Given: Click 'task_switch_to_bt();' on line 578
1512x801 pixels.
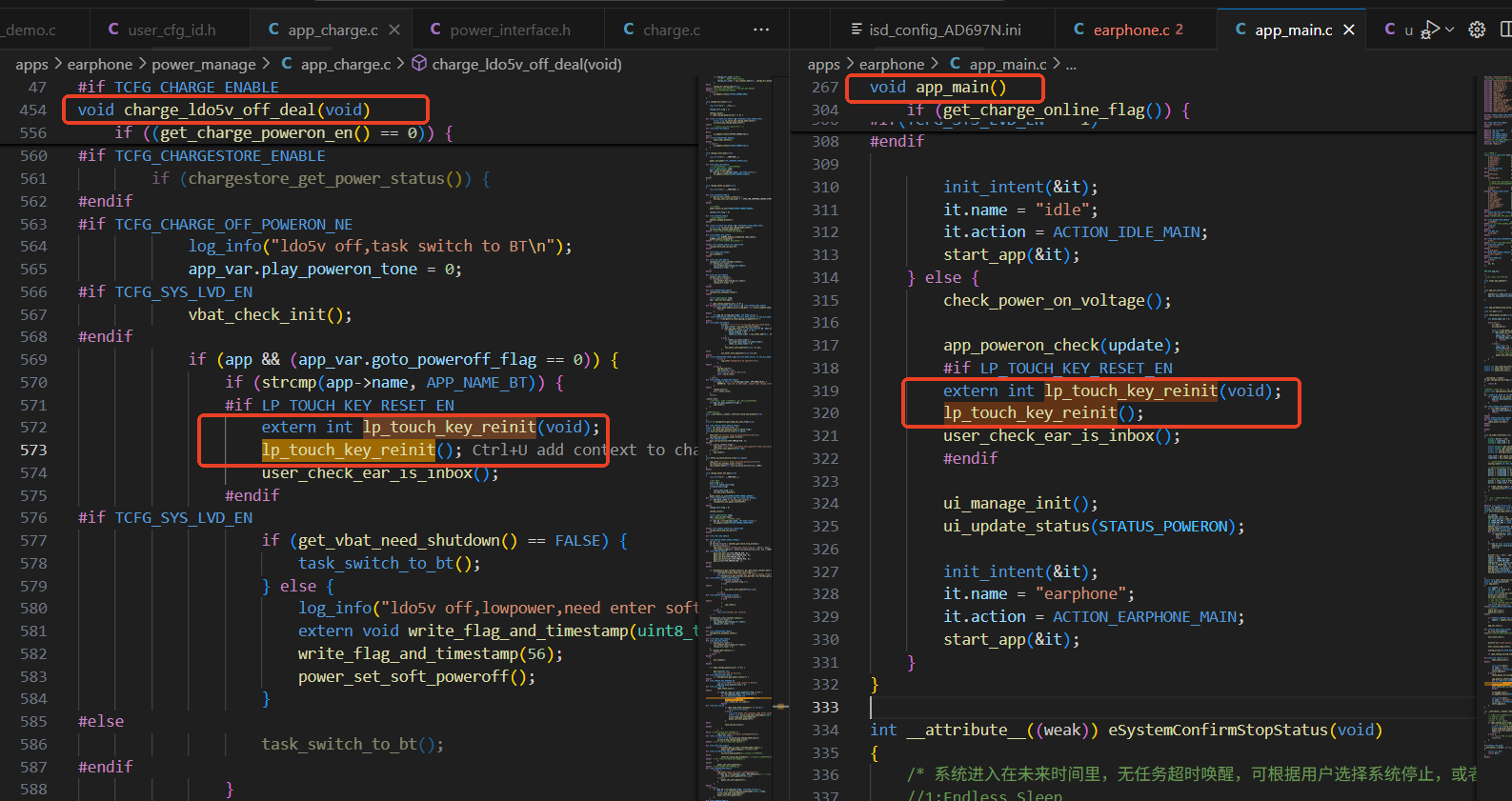Looking at the screenshot, I should point(390,563).
